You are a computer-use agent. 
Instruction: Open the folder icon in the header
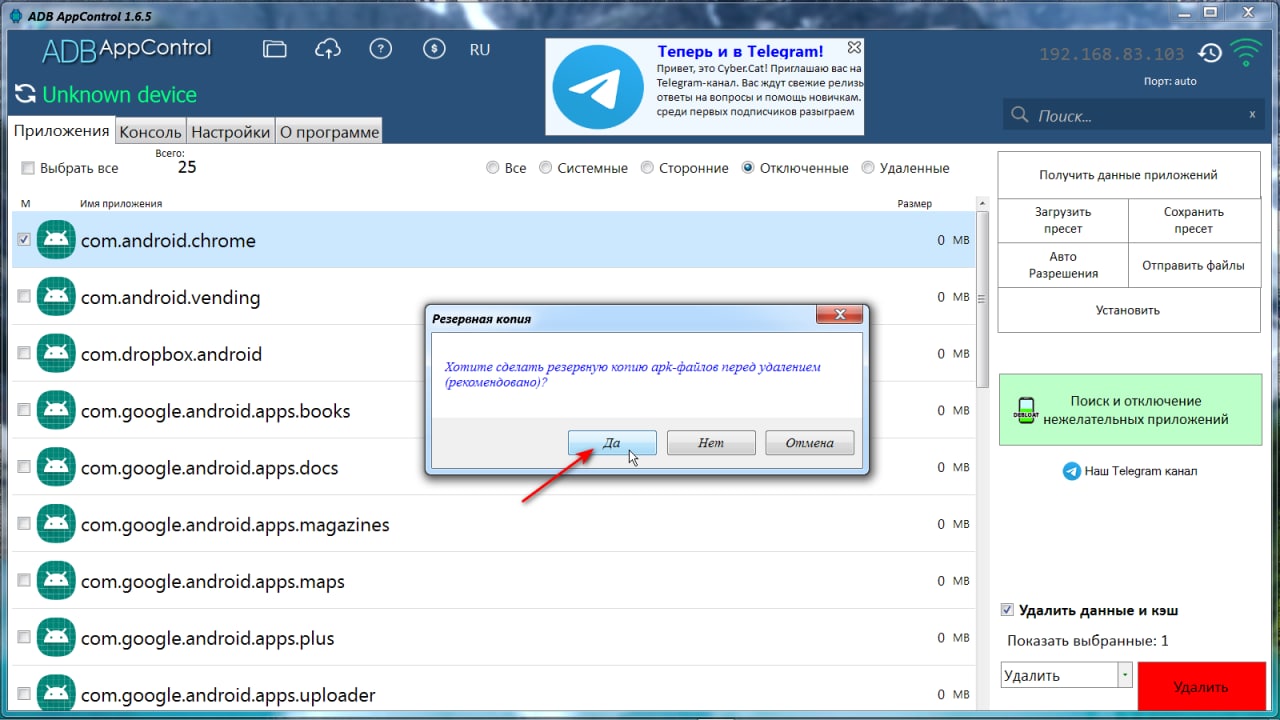[x=274, y=49]
